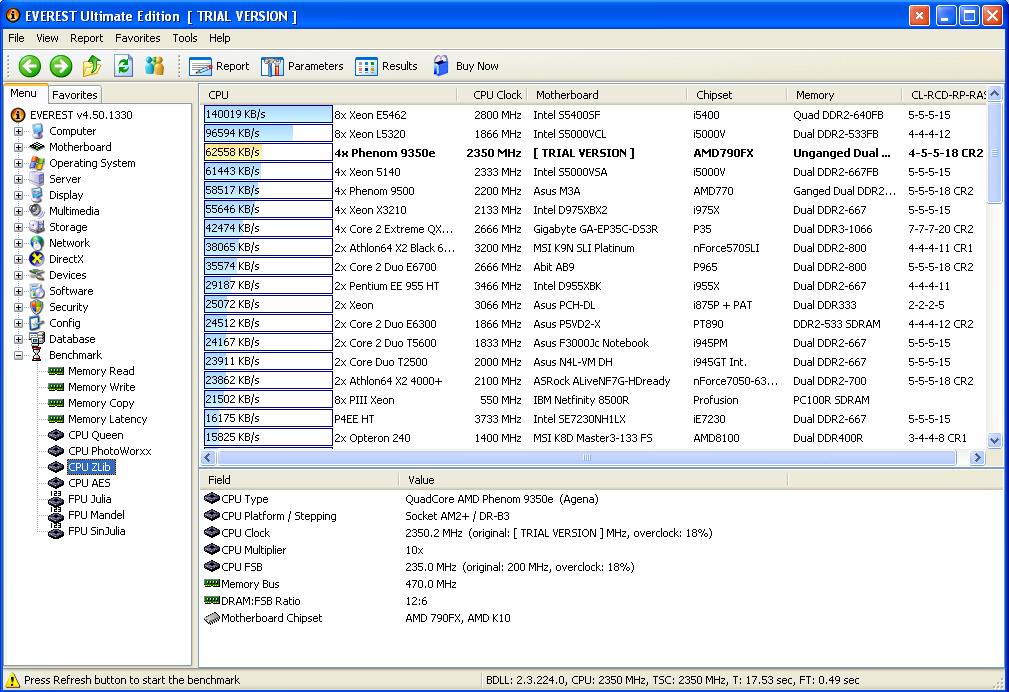This screenshot has height=692, width=1009.
Task: Select FPU SinJulia benchmark
Action: tap(97, 531)
